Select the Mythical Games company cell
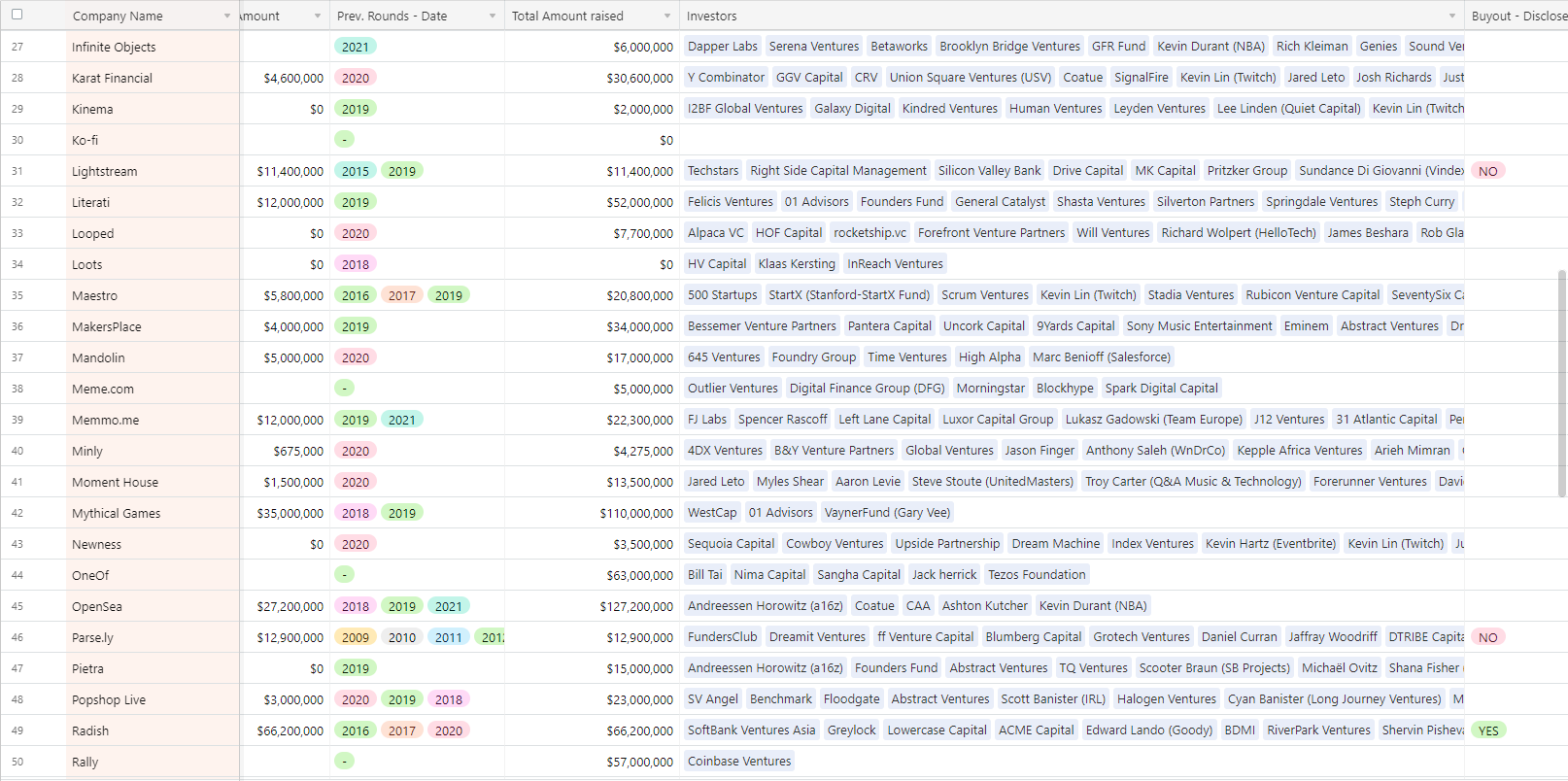 coord(153,513)
